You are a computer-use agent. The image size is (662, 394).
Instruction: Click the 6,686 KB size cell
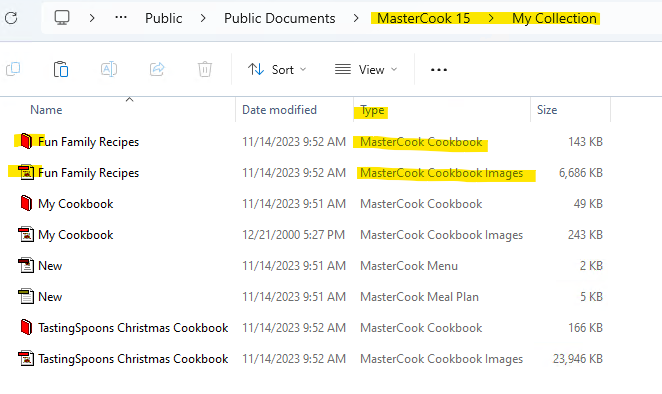tap(581, 173)
